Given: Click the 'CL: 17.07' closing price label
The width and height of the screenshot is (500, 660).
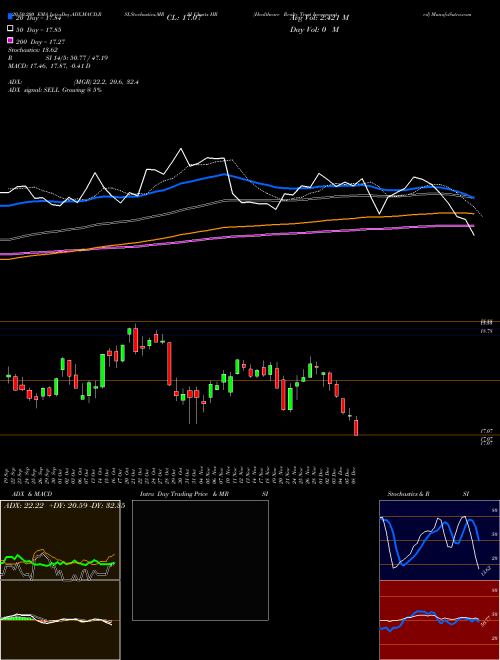Looking at the screenshot, I should tap(183, 18).
